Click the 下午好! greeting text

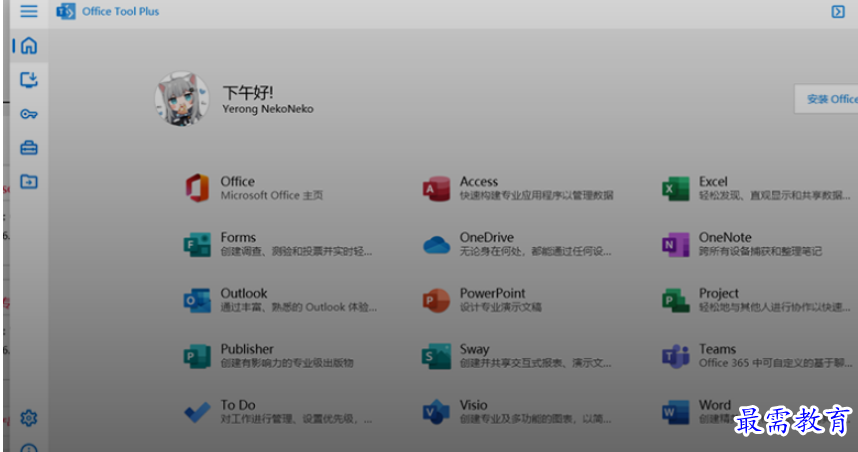(248, 92)
